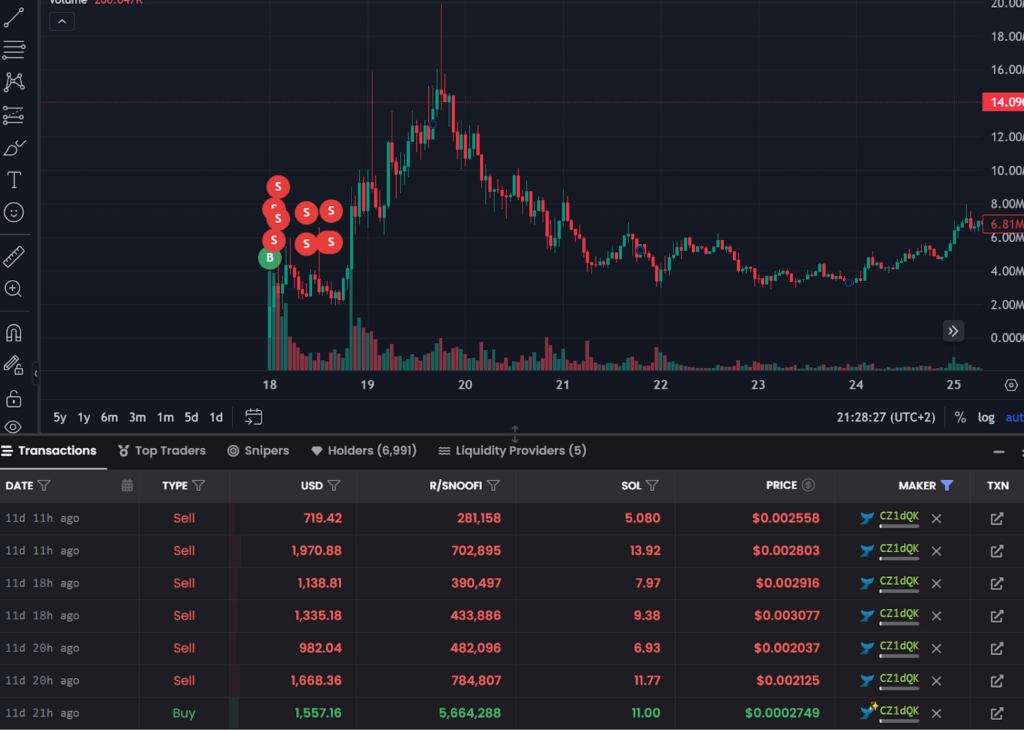Screen dimensions: 1024x730
Task: Select the Text annotation tool
Action: (x=14, y=181)
